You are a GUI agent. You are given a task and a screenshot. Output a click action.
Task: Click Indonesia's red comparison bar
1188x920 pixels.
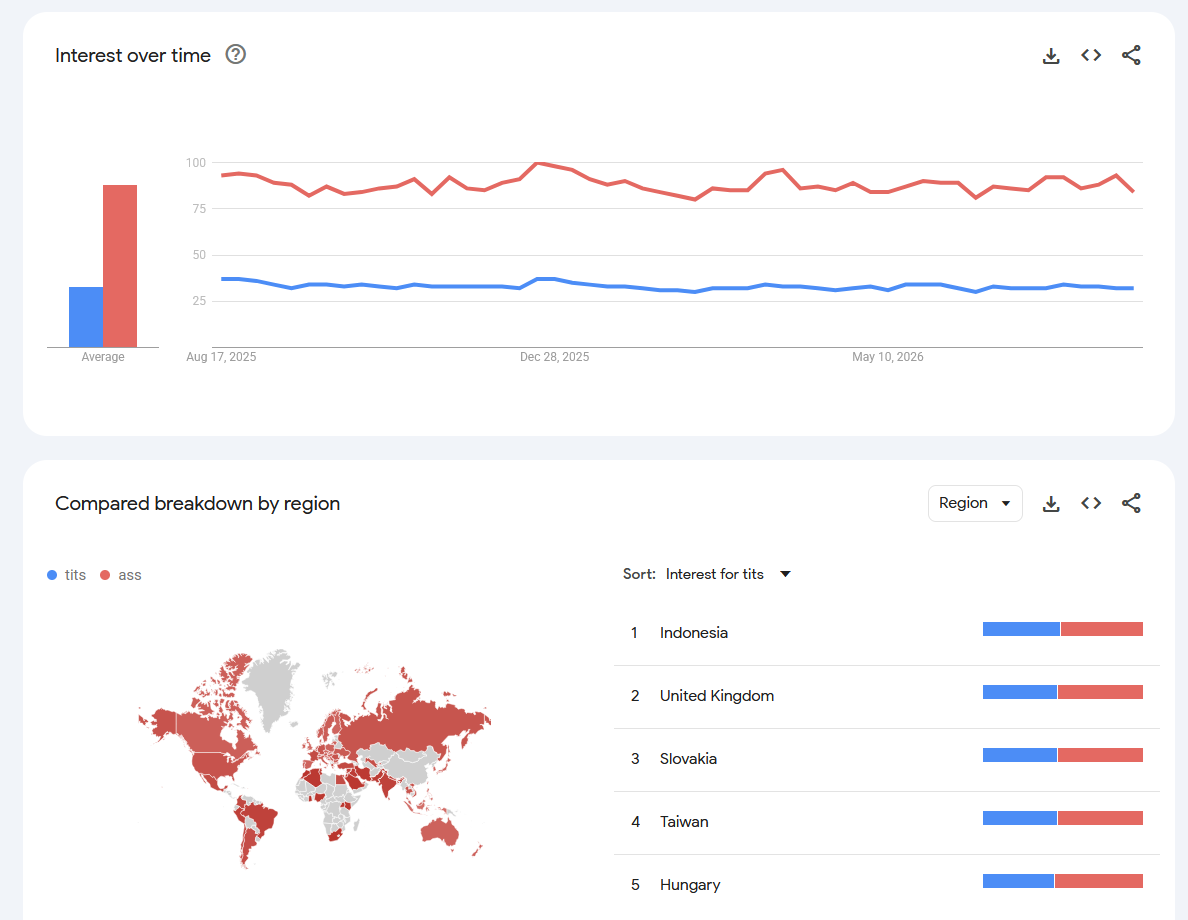(1102, 629)
